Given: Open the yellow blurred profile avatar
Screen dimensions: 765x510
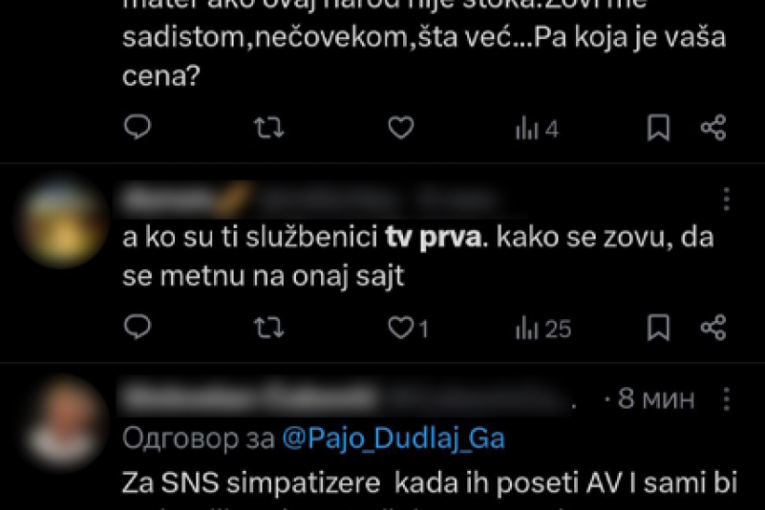Looking at the screenshot, I should (61, 223).
